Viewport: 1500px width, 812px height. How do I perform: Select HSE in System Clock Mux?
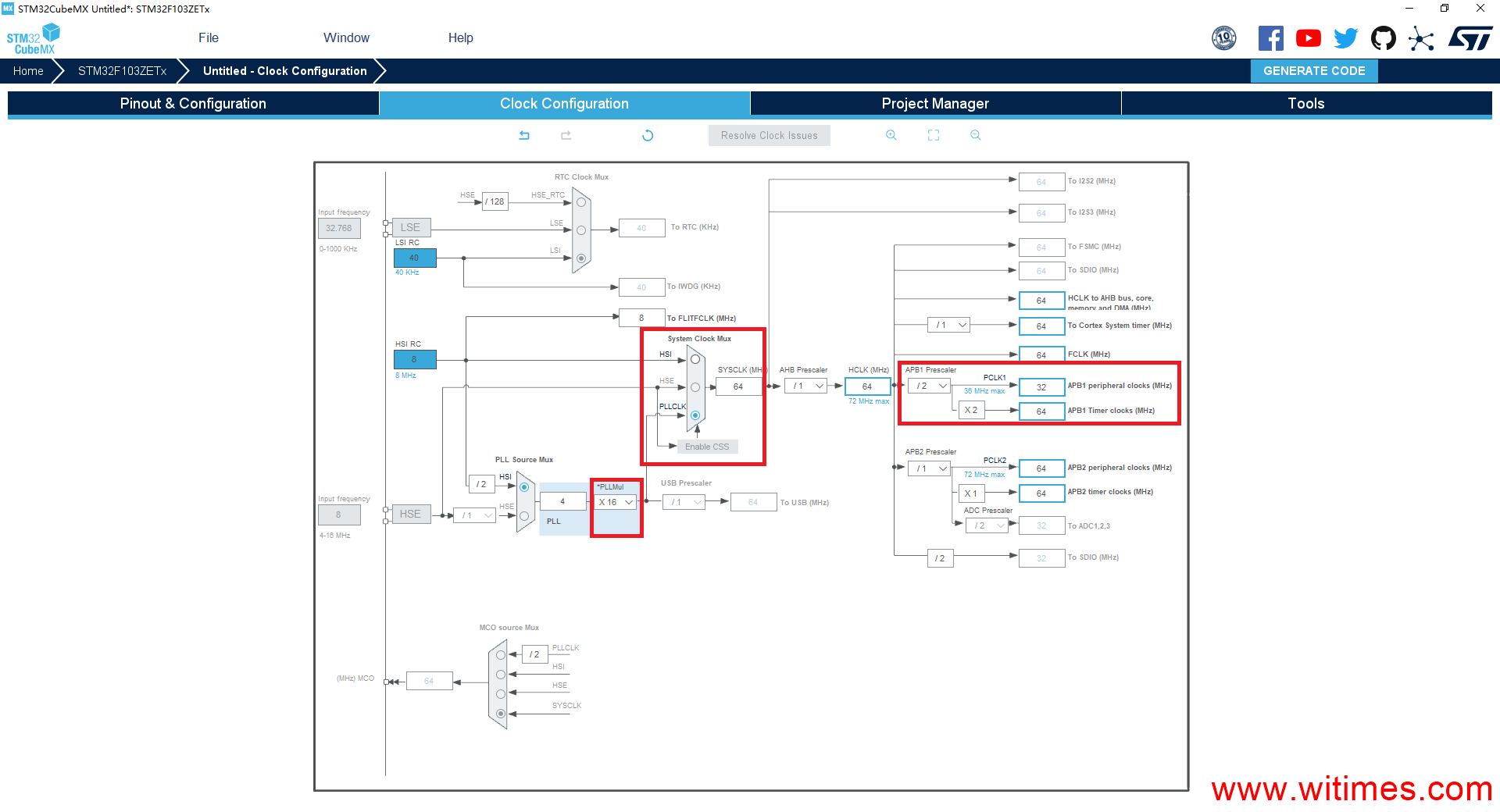pos(695,387)
